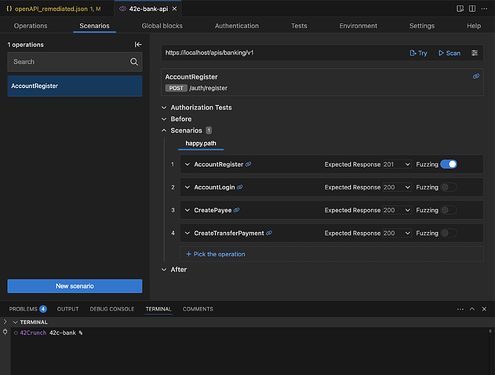Enable Fuzzing for AccountLogin step
495x375 pixels.
[448, 187]
